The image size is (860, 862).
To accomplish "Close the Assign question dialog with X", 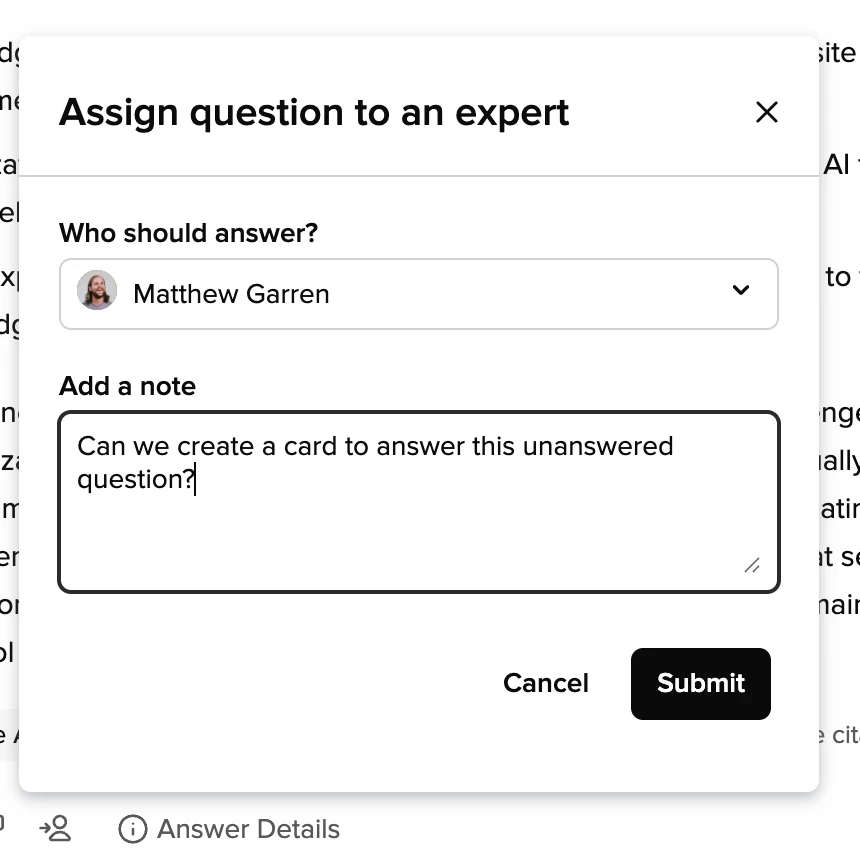I will pos(767,112).
